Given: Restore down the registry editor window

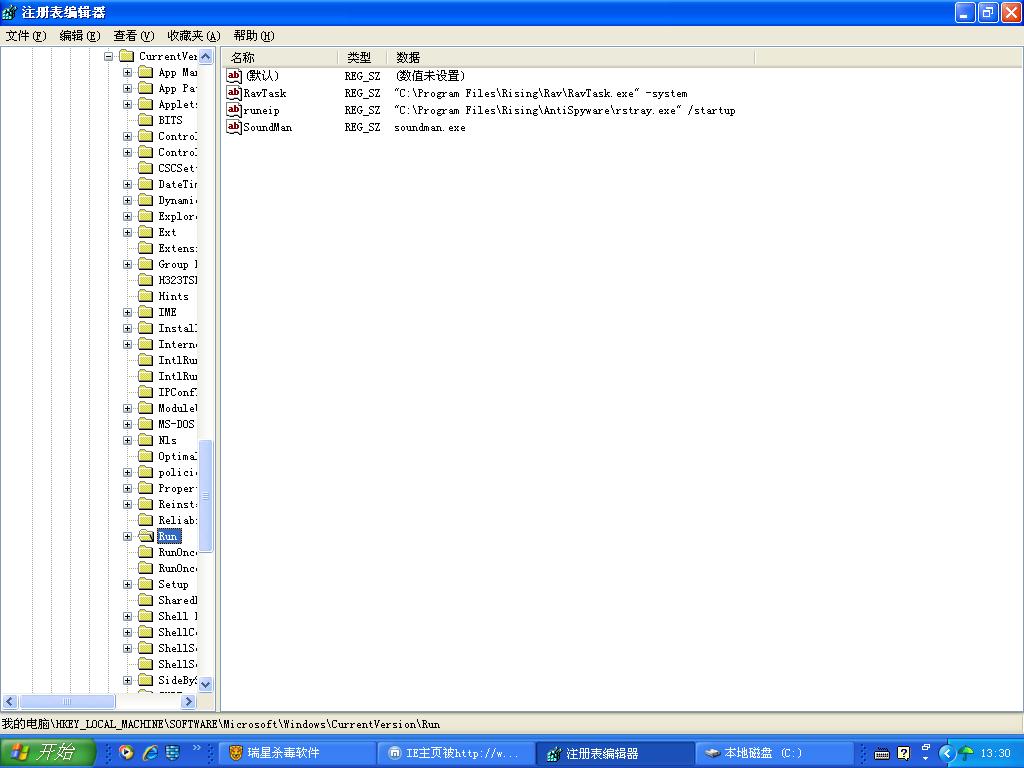Looking at the screenshot, I should pyautogui.click(x=987, y=12).
